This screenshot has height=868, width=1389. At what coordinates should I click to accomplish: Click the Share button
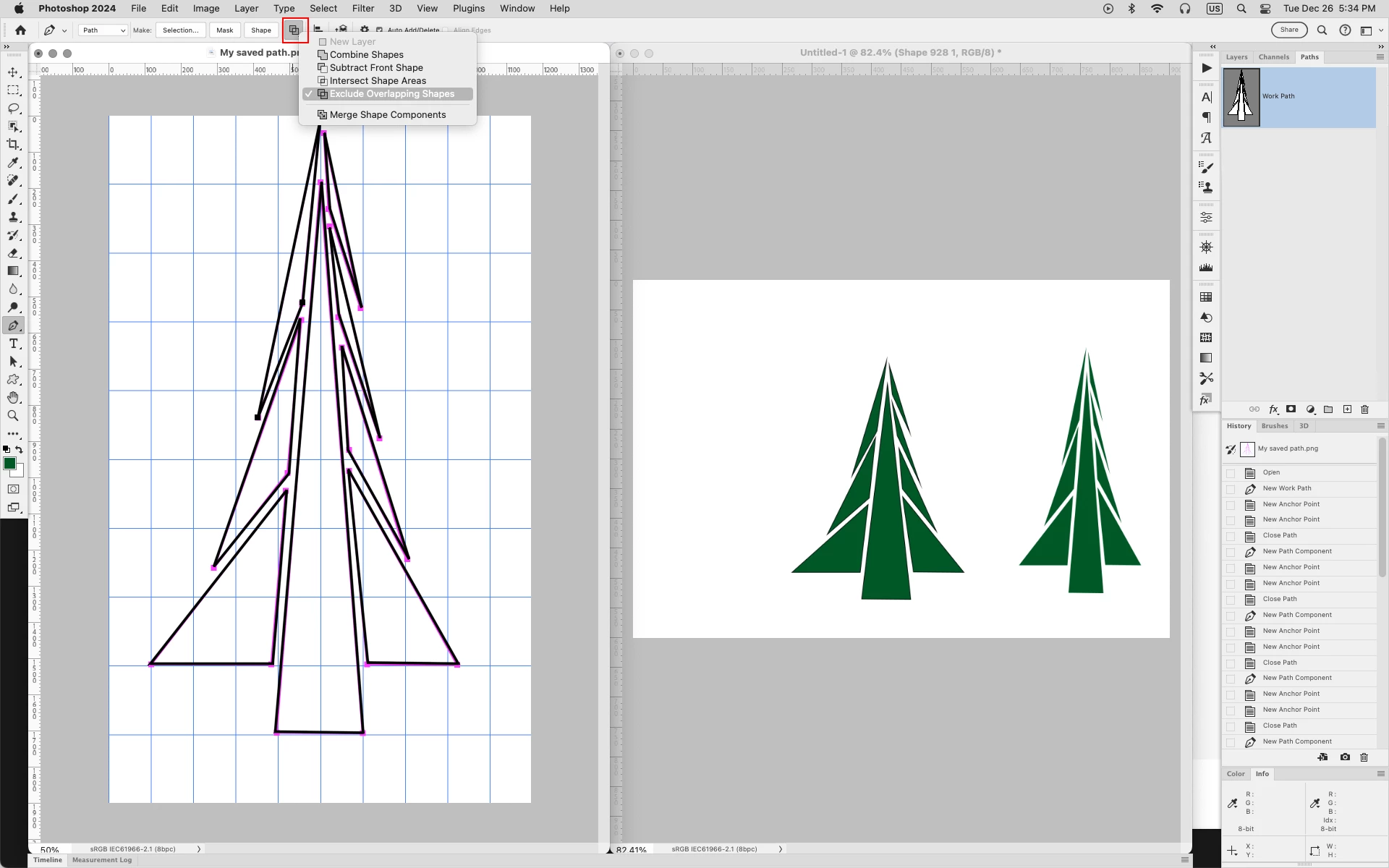[x=1289, y=30]
